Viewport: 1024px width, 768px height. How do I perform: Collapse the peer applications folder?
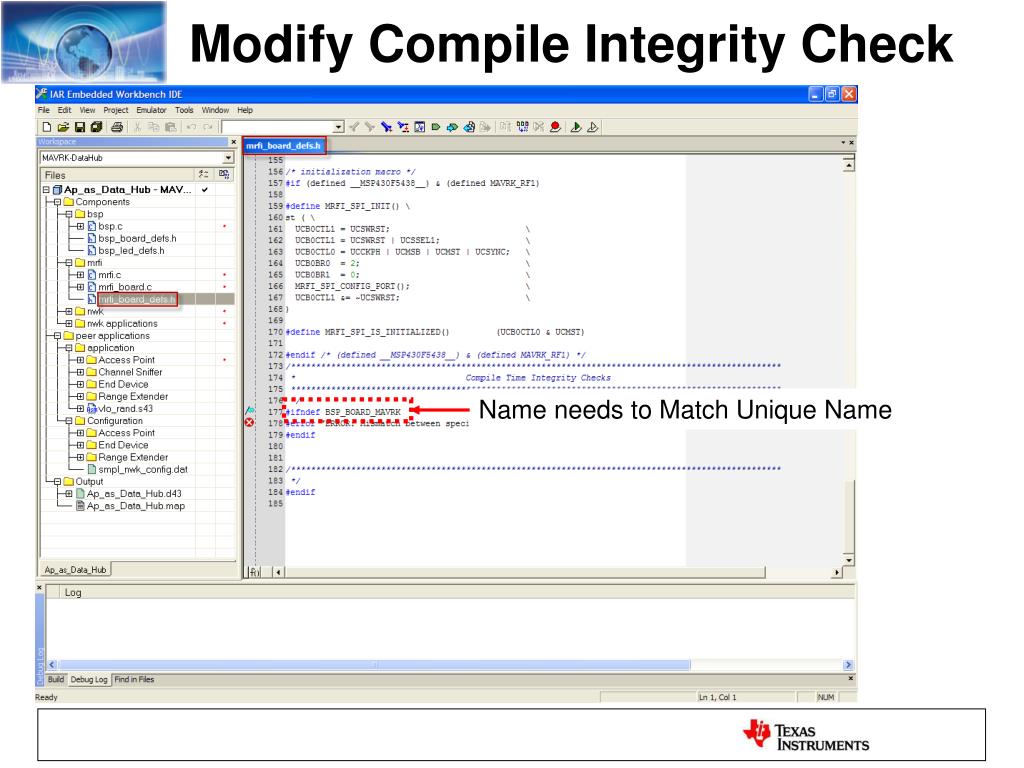click(57, 336)
